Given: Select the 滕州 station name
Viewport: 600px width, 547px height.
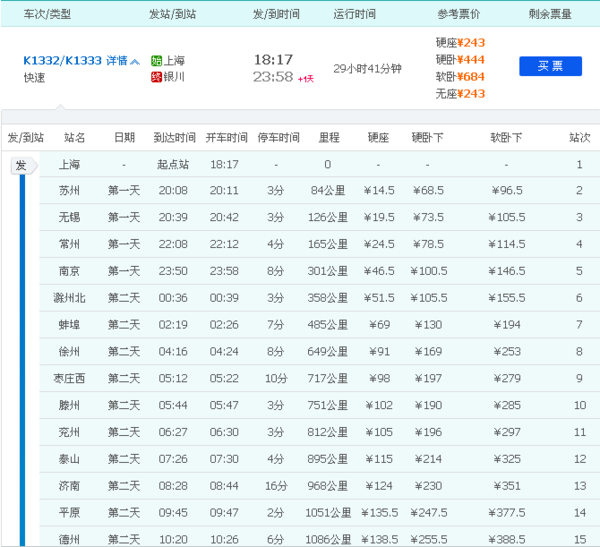Looking at the screenshot, I should (x=69, y=405).
